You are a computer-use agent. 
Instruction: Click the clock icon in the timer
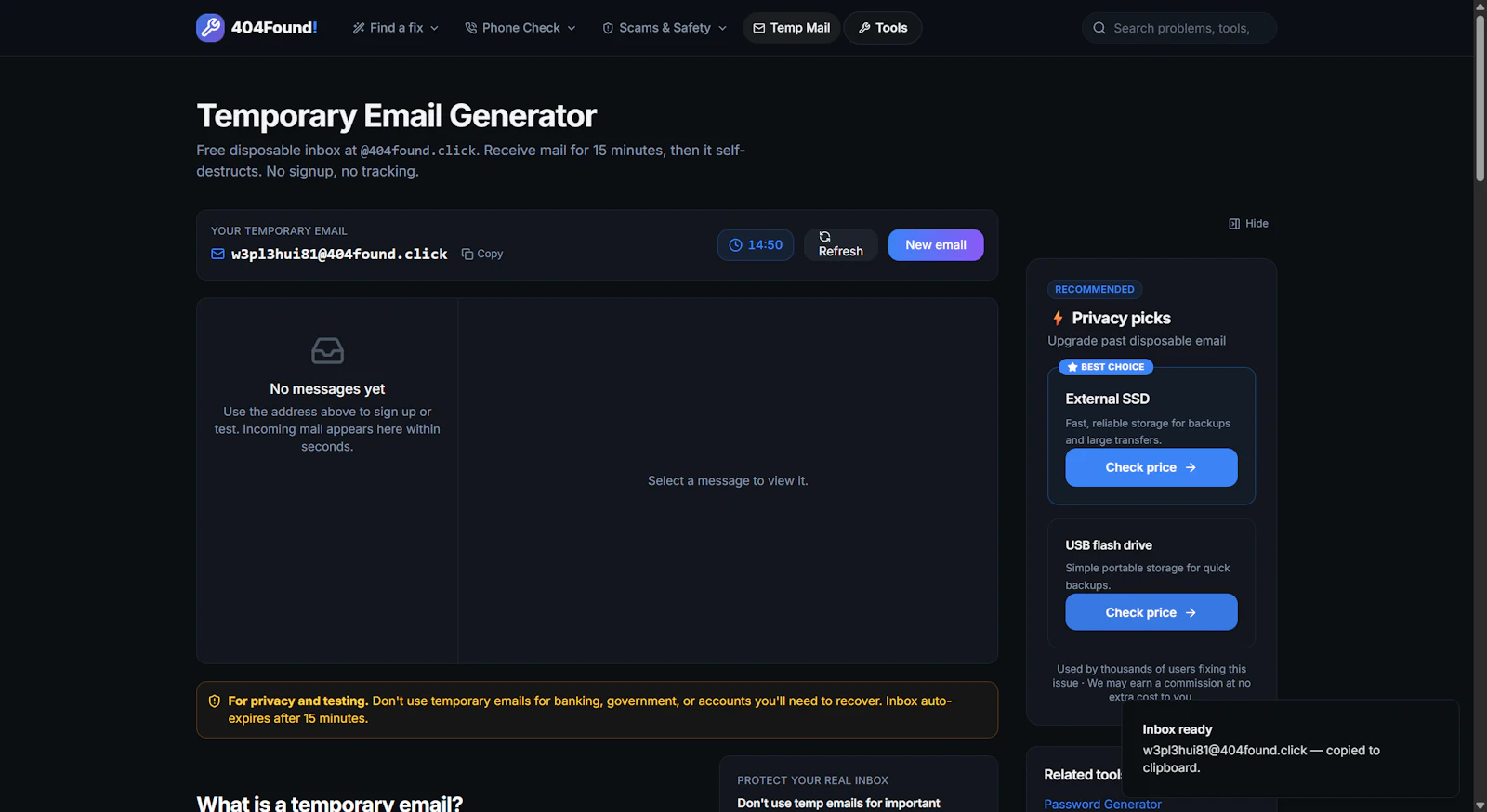tap(736, 245)
